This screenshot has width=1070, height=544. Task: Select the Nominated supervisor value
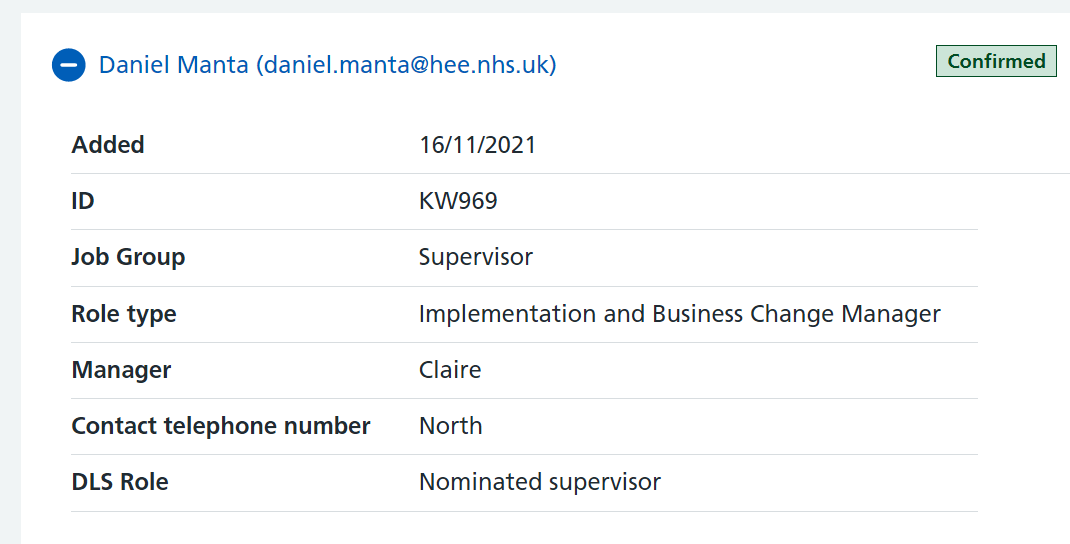coord(540,482)
